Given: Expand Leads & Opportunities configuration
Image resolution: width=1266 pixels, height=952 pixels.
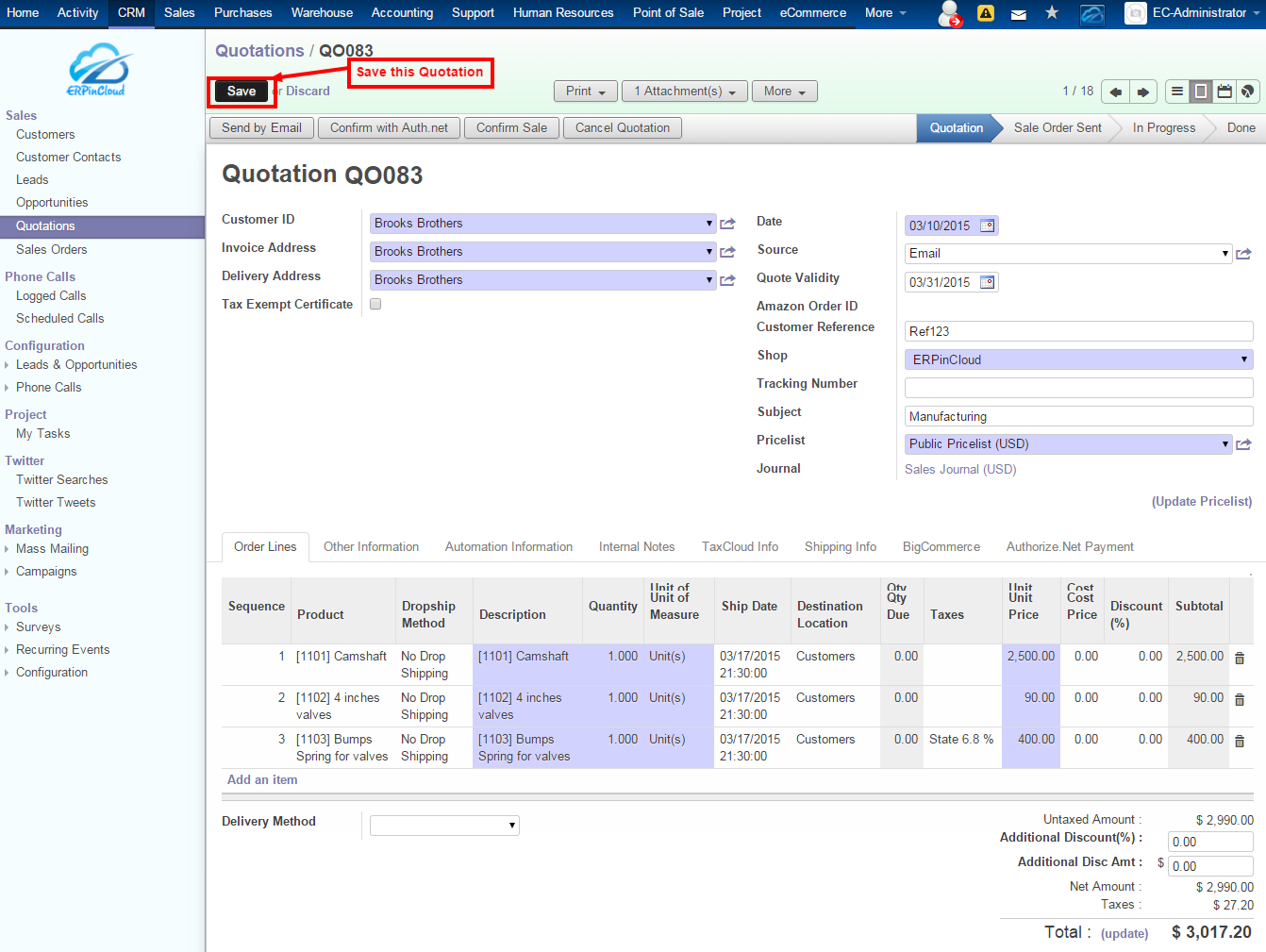Looking at the screenshot, I should click(76, 365).
